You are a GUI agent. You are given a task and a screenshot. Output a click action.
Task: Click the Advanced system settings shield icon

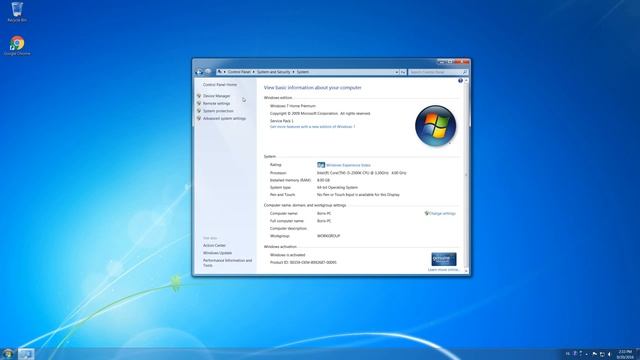tap(199, 118)
